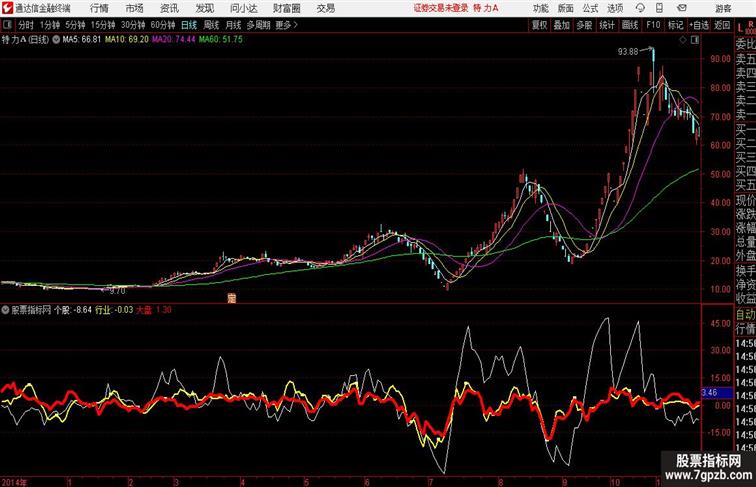The height and width of the screenshot is (487, 756).
Task: Click the 统计 toolbar button
Action: [x=607, y=25]
